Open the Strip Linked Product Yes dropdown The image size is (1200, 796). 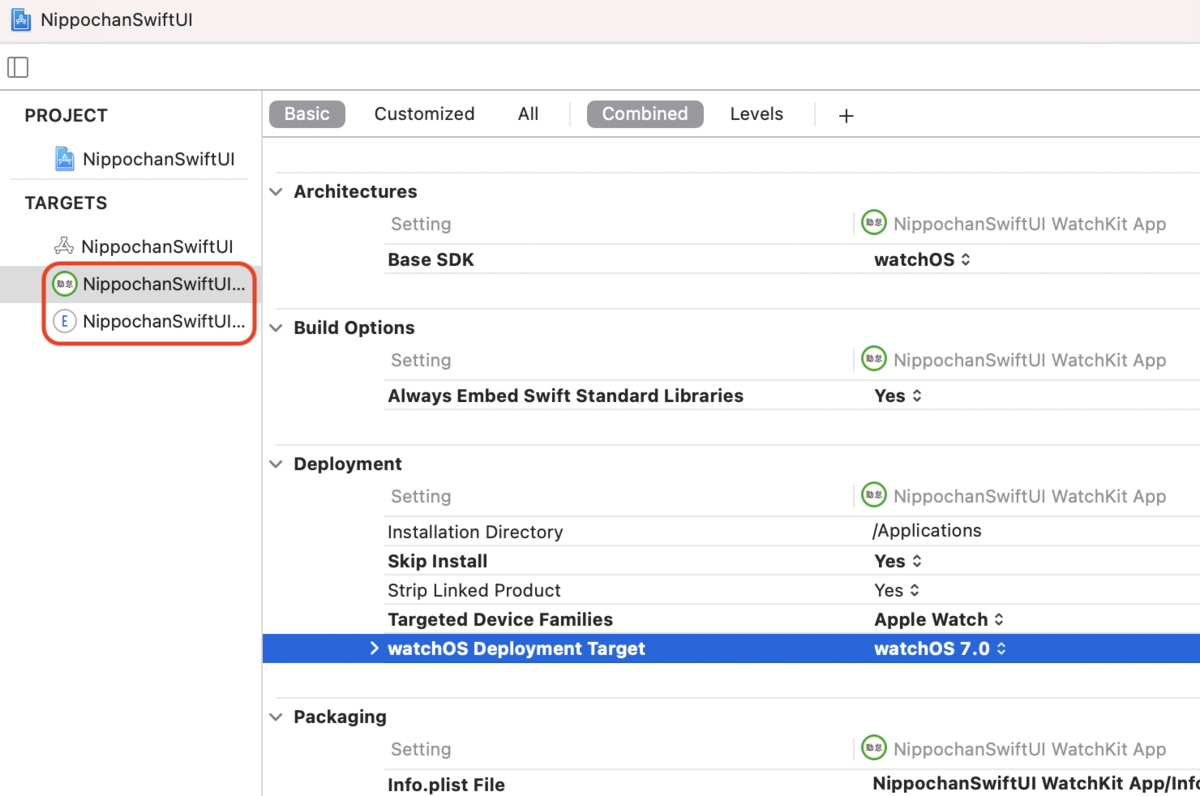pos(897,590)
